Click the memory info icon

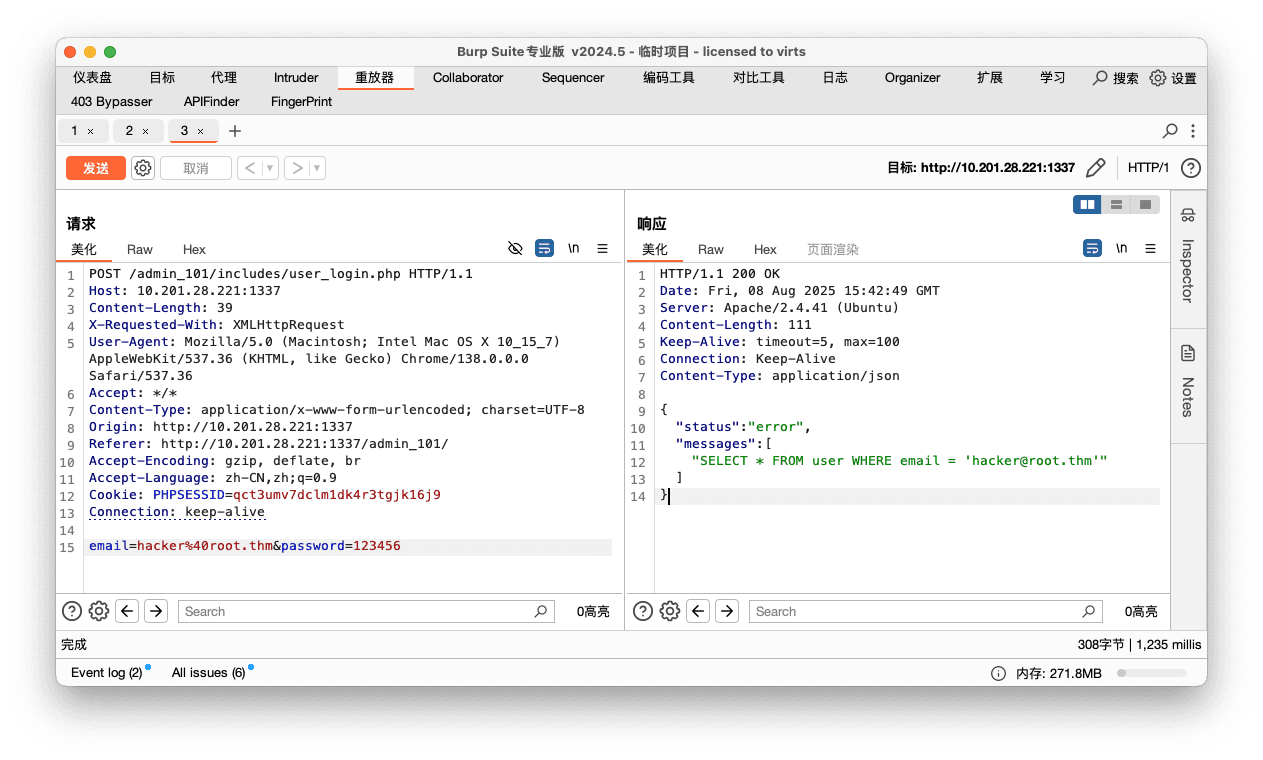click(998, 674)
